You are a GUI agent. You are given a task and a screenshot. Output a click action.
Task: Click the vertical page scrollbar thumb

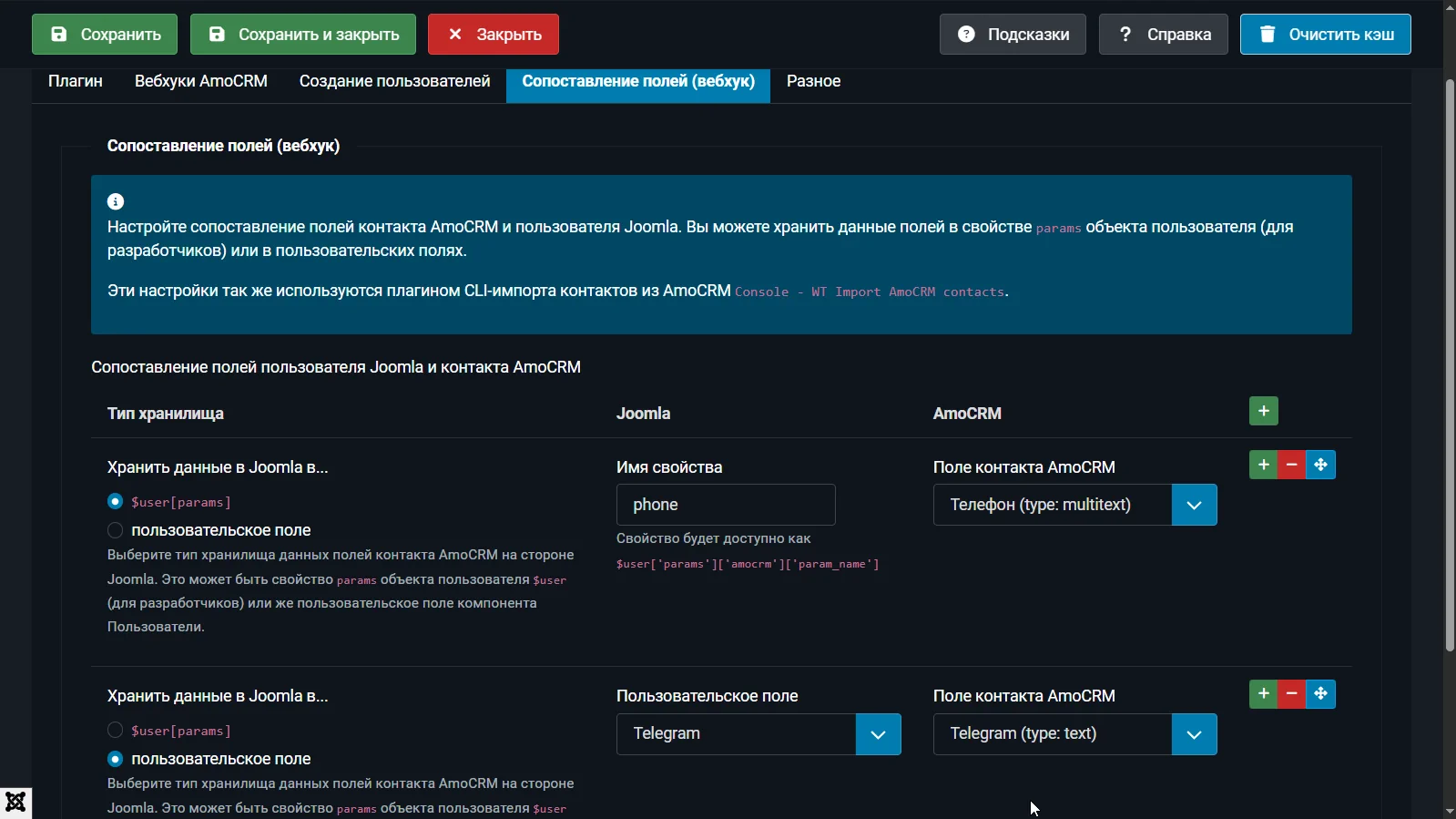[x=1450, y=364]
